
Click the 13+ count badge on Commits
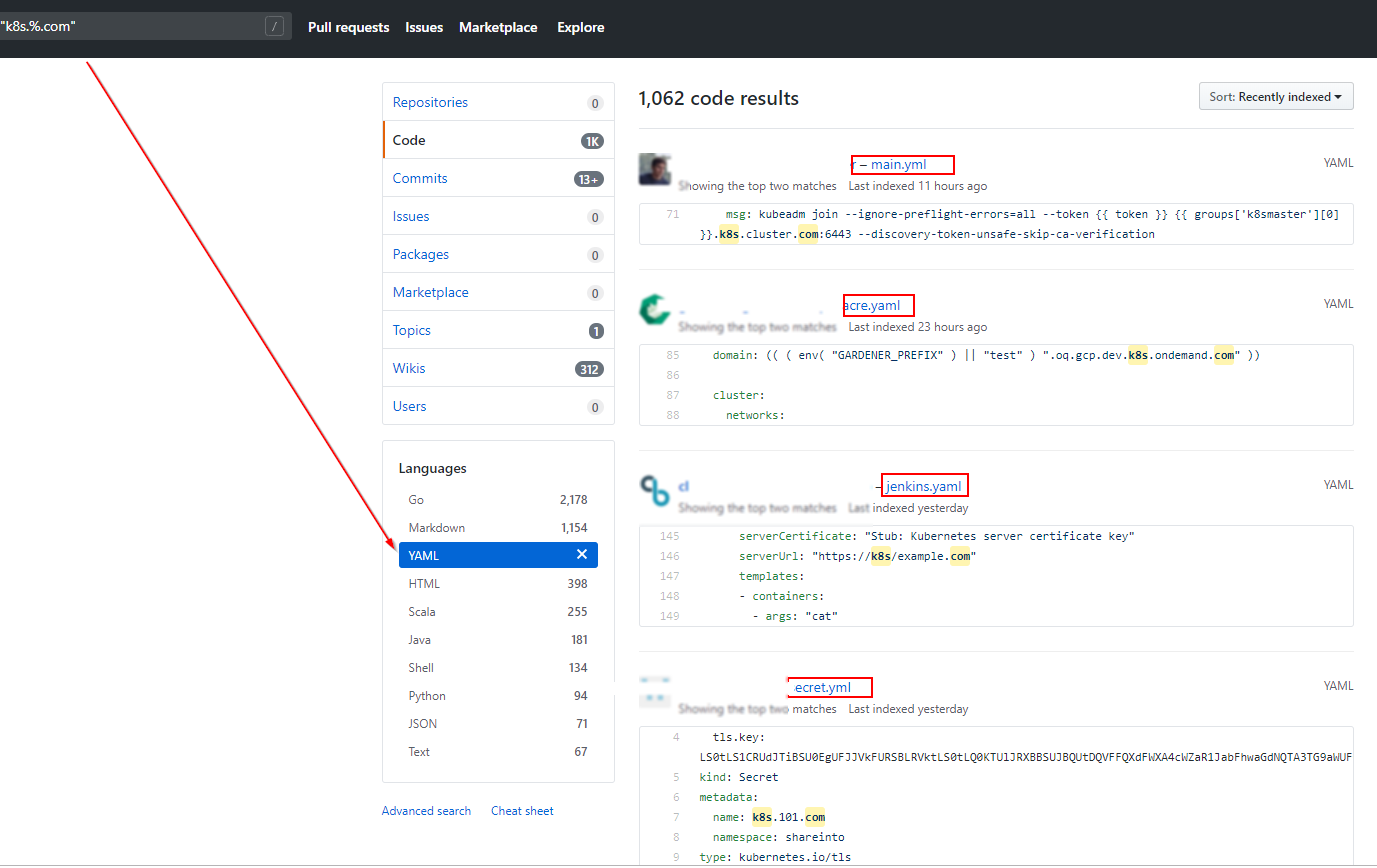point(589,179)
